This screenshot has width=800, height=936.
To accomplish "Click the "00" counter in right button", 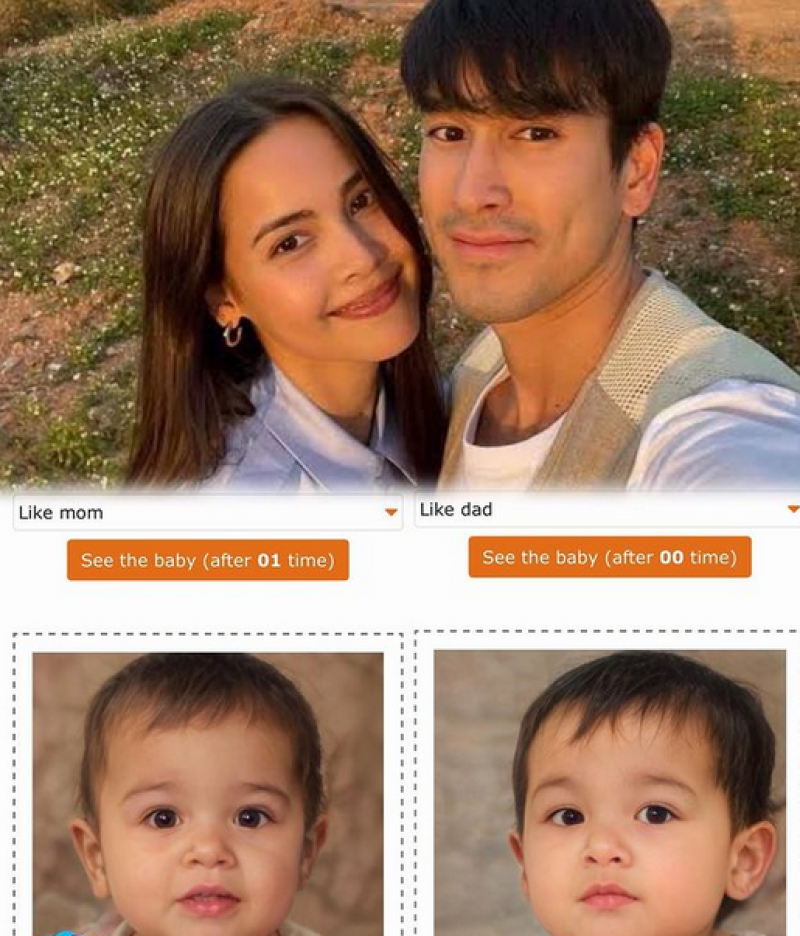I will point(671,558).
